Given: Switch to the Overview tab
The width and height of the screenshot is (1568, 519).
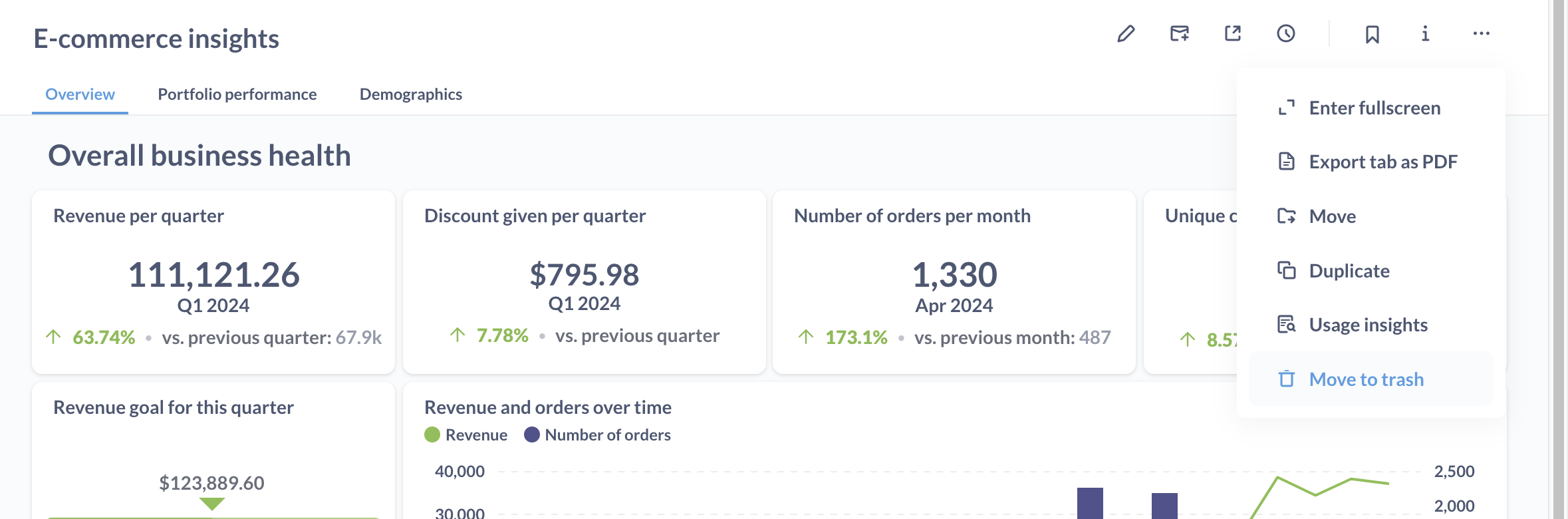Looking at the screenshot, I should click(80, 94).
